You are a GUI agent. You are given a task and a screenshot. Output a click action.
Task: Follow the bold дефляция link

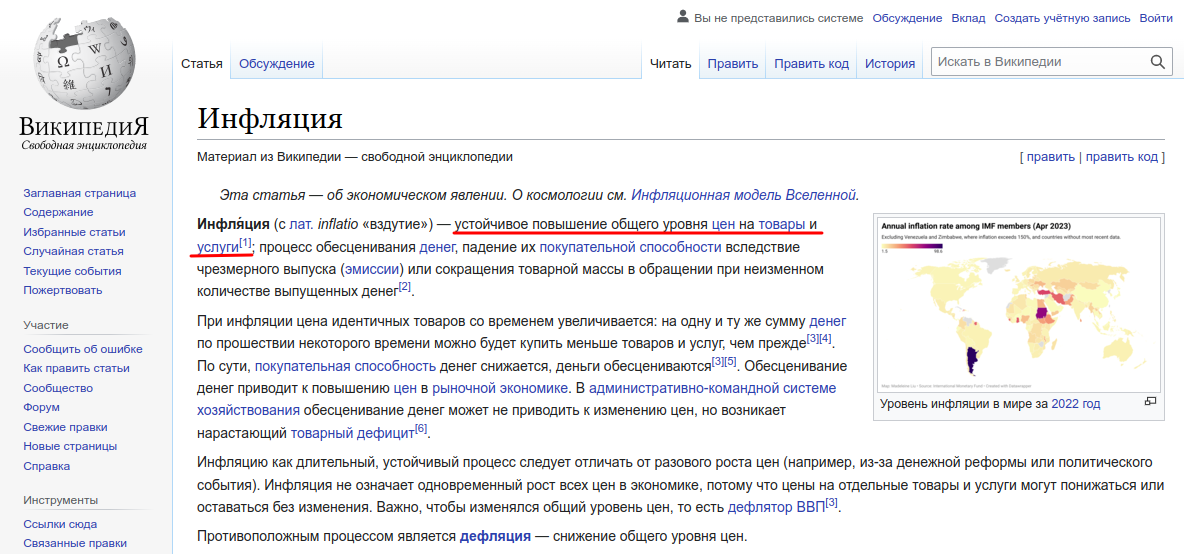click(x=495, y=537)
